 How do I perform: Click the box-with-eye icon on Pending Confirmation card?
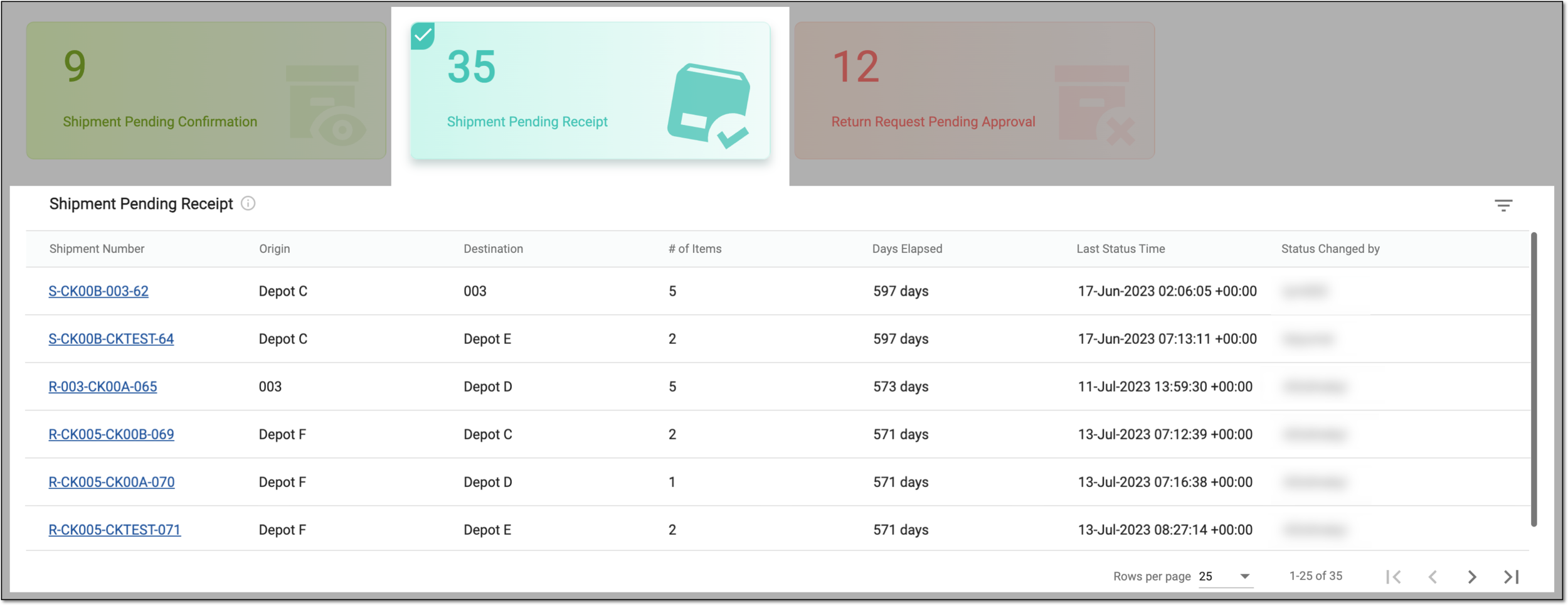pos(326,105)
